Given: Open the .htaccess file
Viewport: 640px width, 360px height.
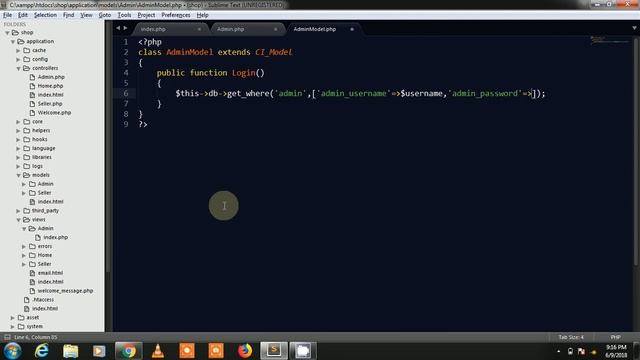Looking at the screenshot, I should point(43,300).
